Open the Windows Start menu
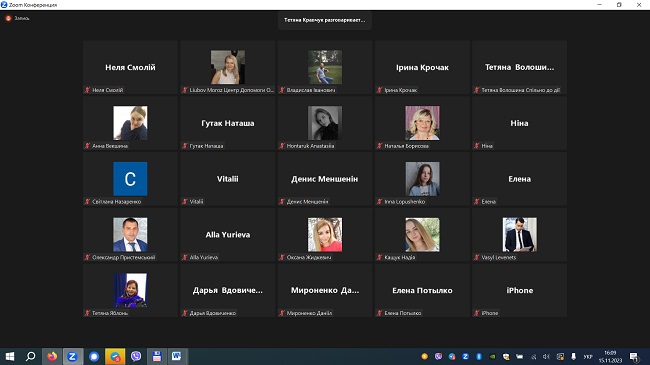 [10, 356]
